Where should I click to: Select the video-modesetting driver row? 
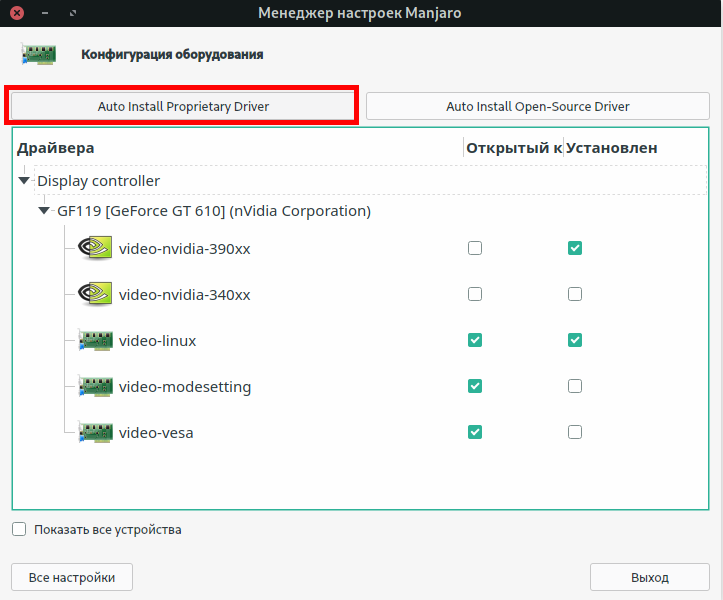(361, 386)
